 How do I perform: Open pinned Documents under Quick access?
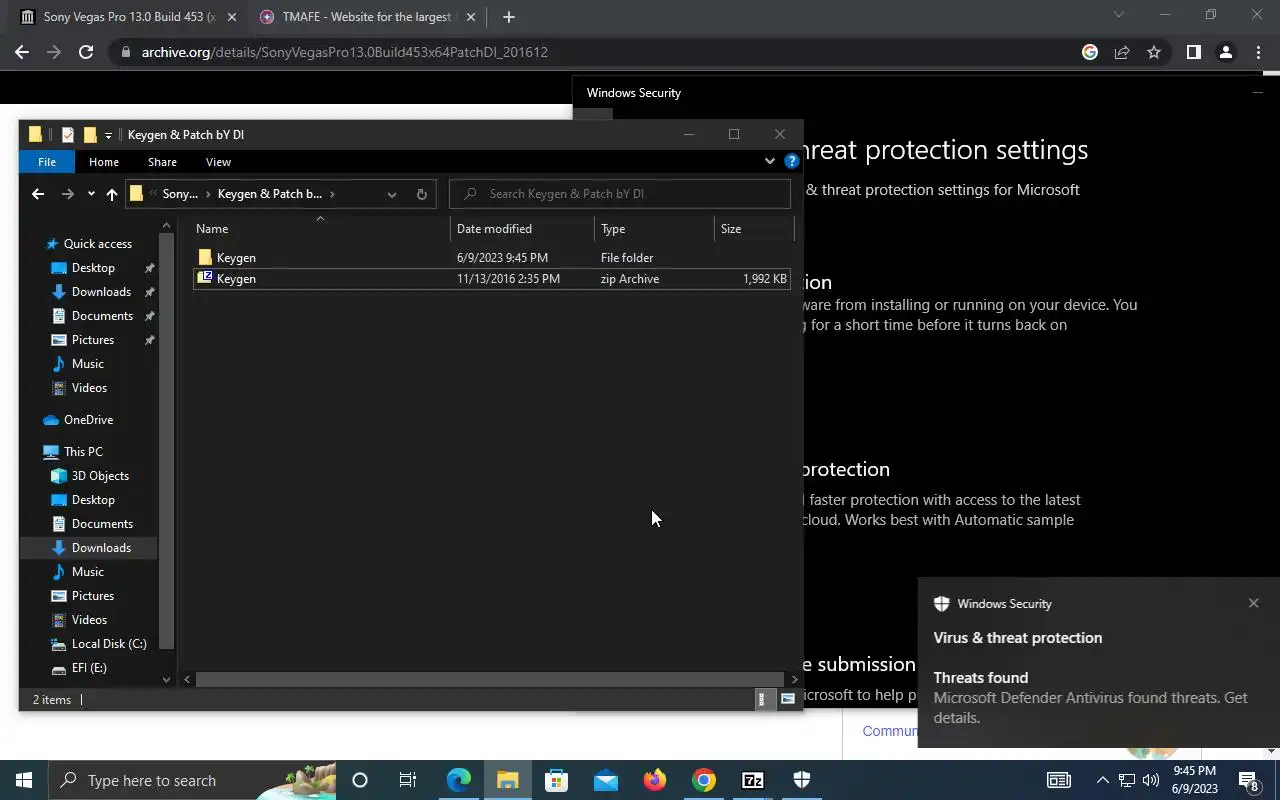coord(102,316)
